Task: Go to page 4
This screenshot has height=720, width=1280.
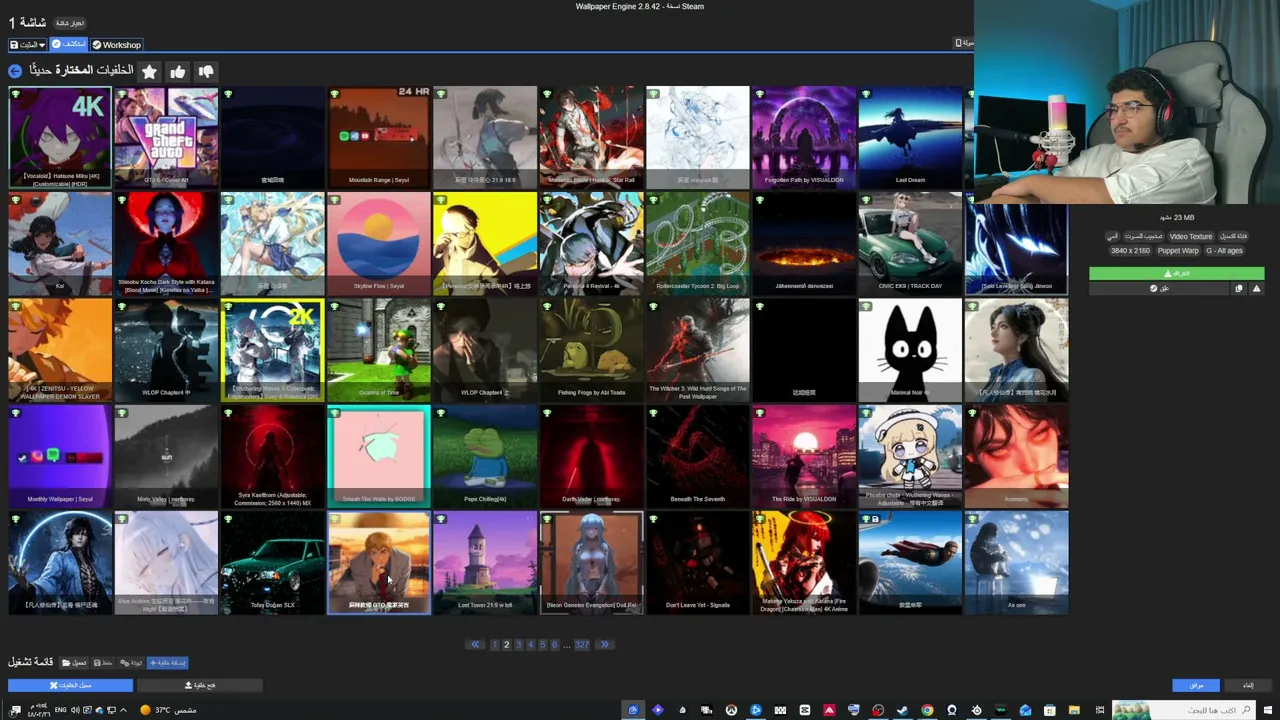Action: tap(530, 645)
